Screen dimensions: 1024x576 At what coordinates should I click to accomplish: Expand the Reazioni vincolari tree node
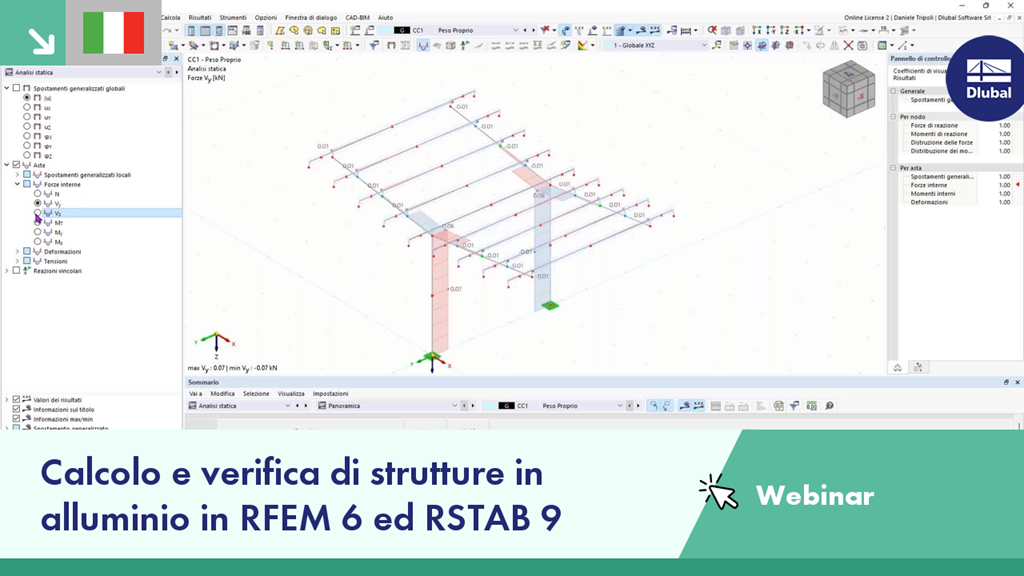coord(7,270)
